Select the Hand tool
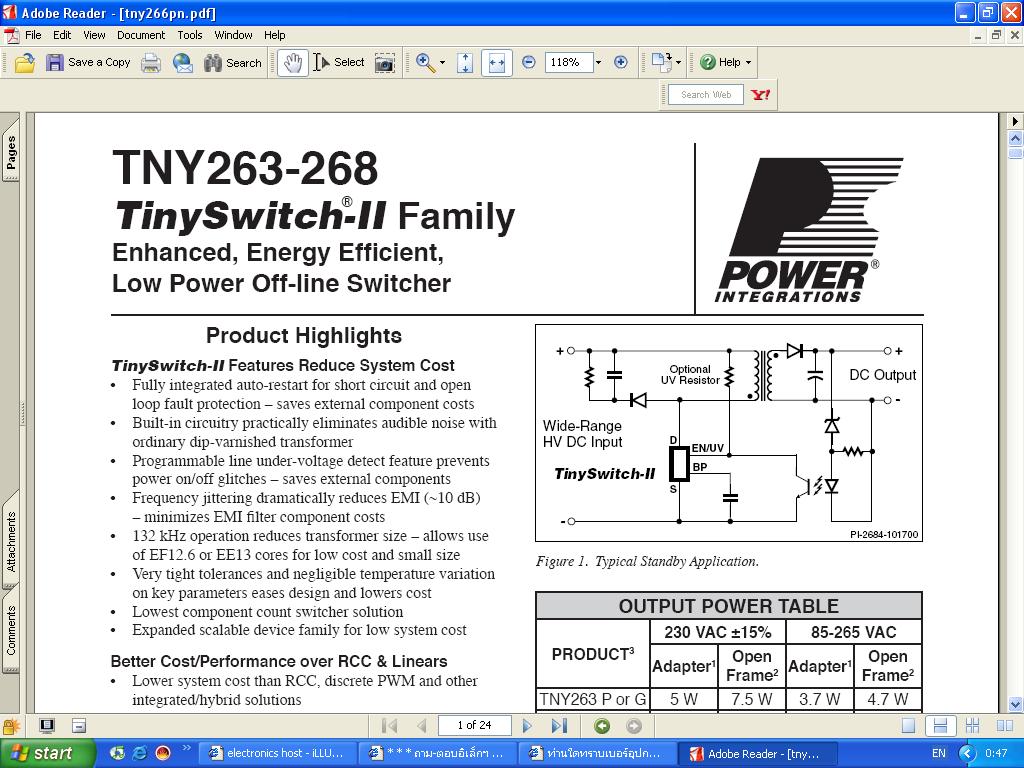Screen dimensions: 1024x768 click(x=293, y=63)
